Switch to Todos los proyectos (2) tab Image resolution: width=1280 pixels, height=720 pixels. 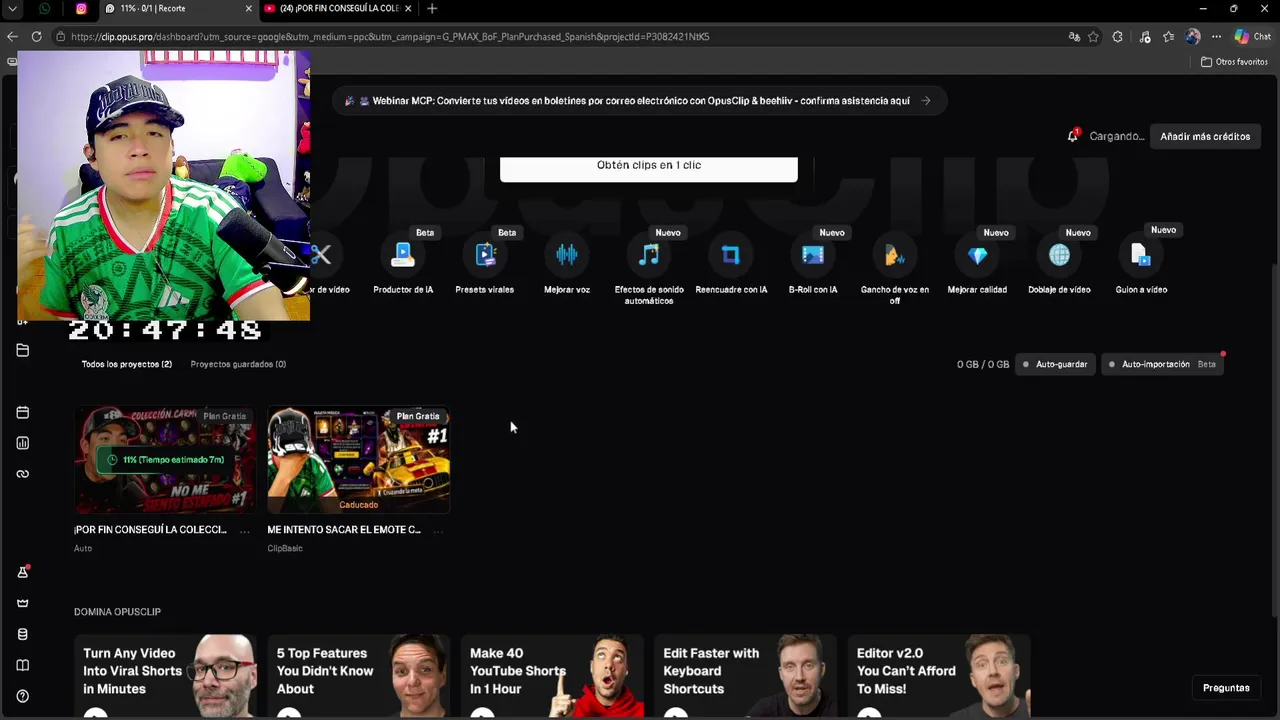(x=127, y=364)
